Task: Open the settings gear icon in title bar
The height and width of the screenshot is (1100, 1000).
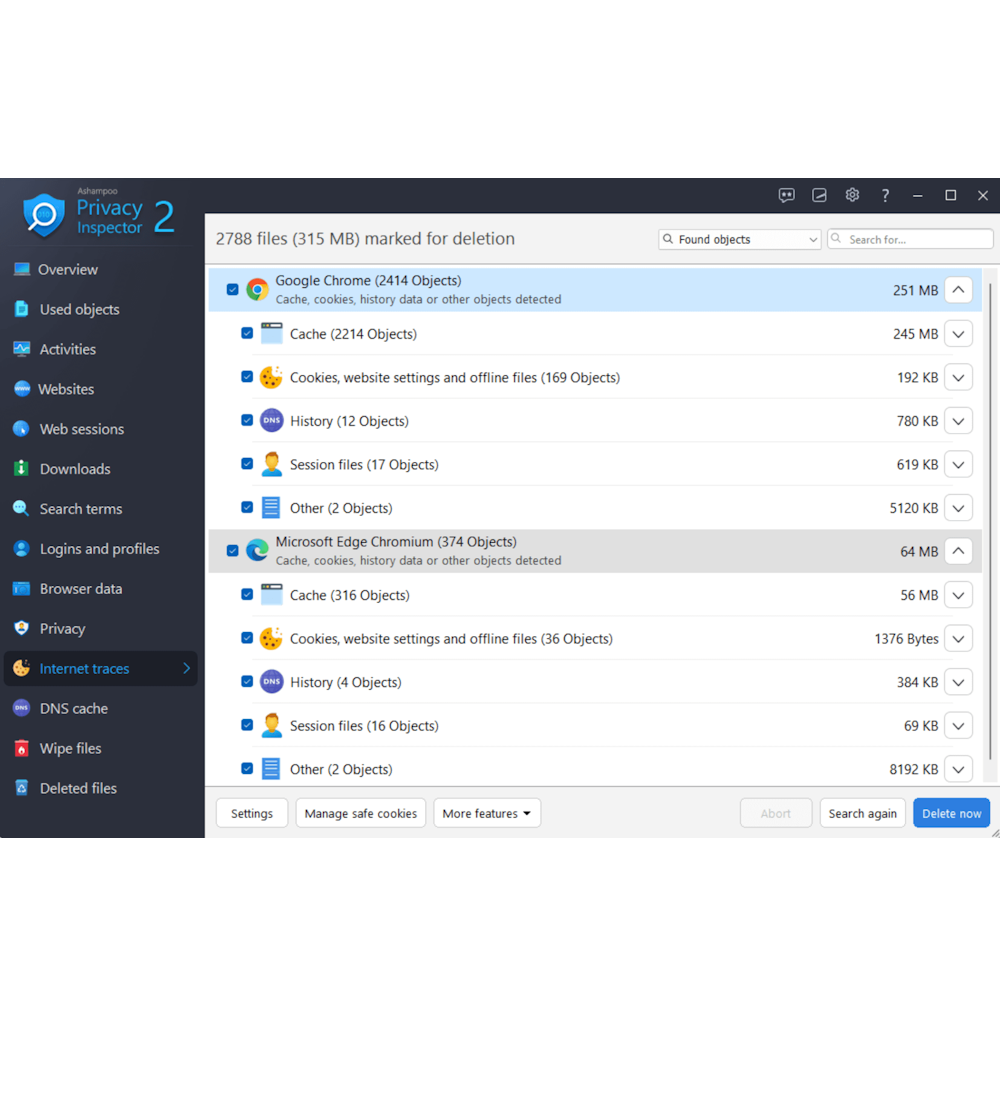Action: click(x=852, y=195)
